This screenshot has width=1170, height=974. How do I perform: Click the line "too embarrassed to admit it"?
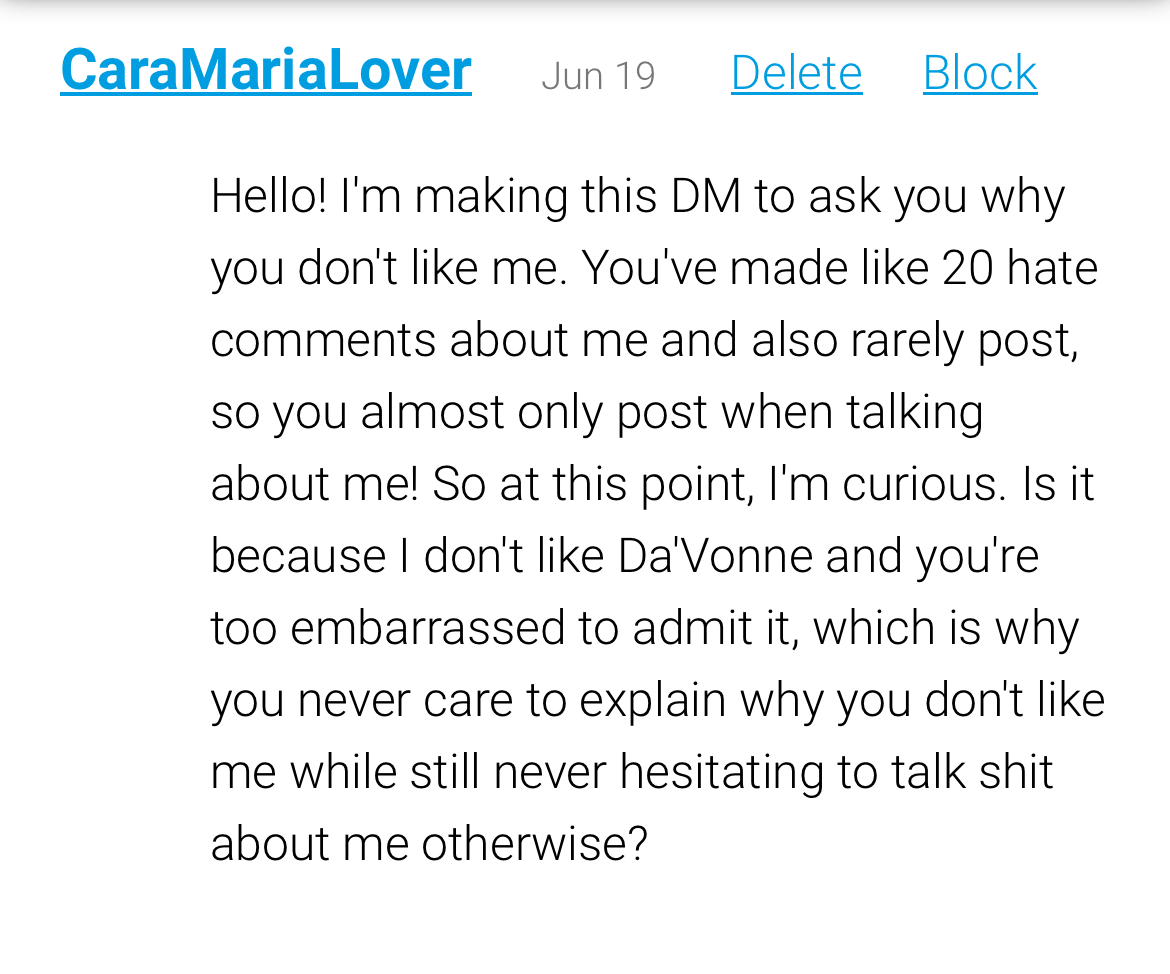pyautogui.click(x=645, y=628)
